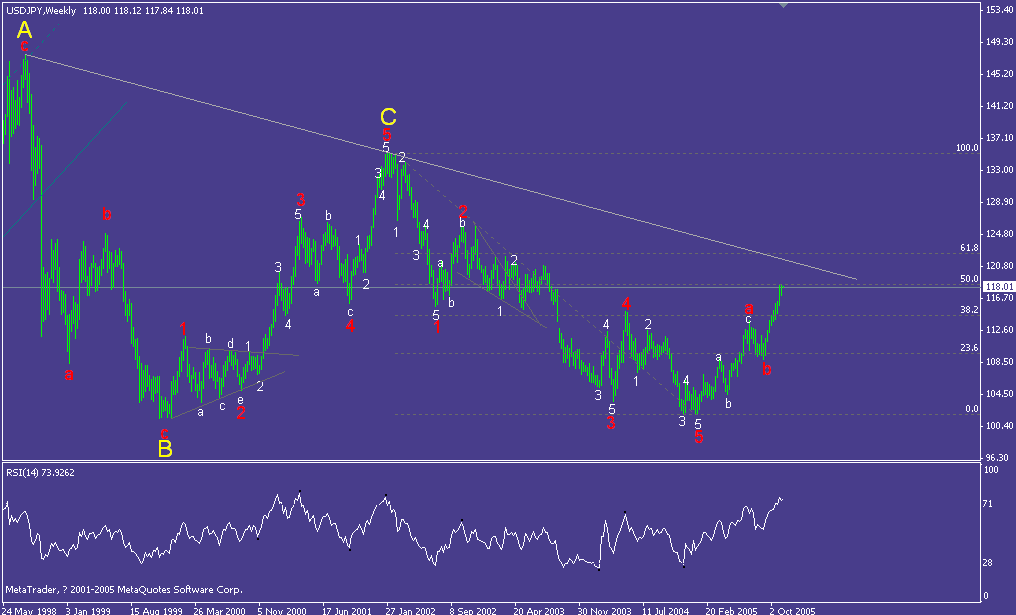Click 133.00 on the price scale
Screen dimensions: 1016x615
click(x=999, y=170)
